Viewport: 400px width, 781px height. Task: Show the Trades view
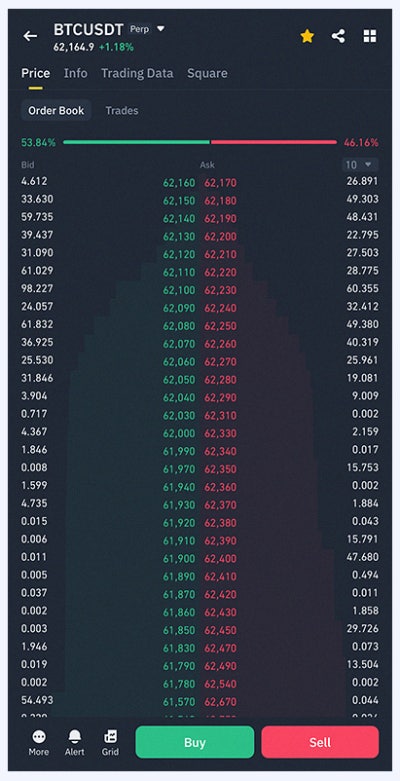pos(122,111)
